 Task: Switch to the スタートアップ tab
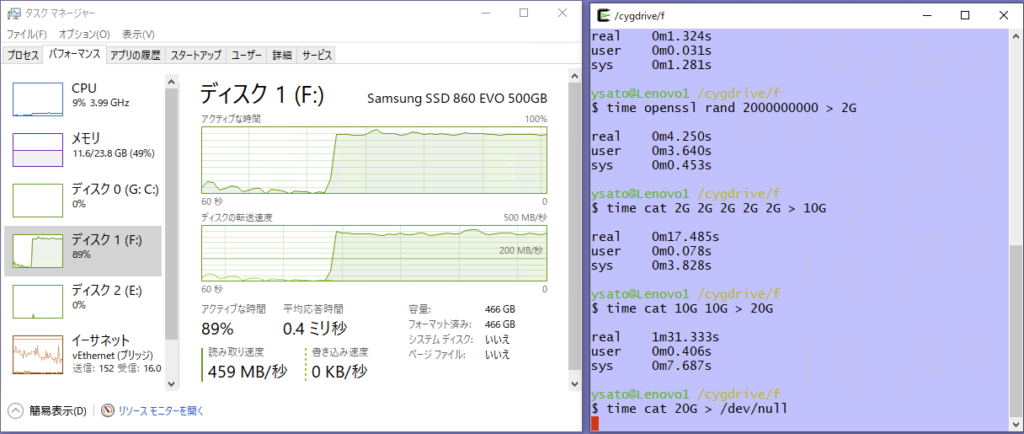[x=195, y=55]
